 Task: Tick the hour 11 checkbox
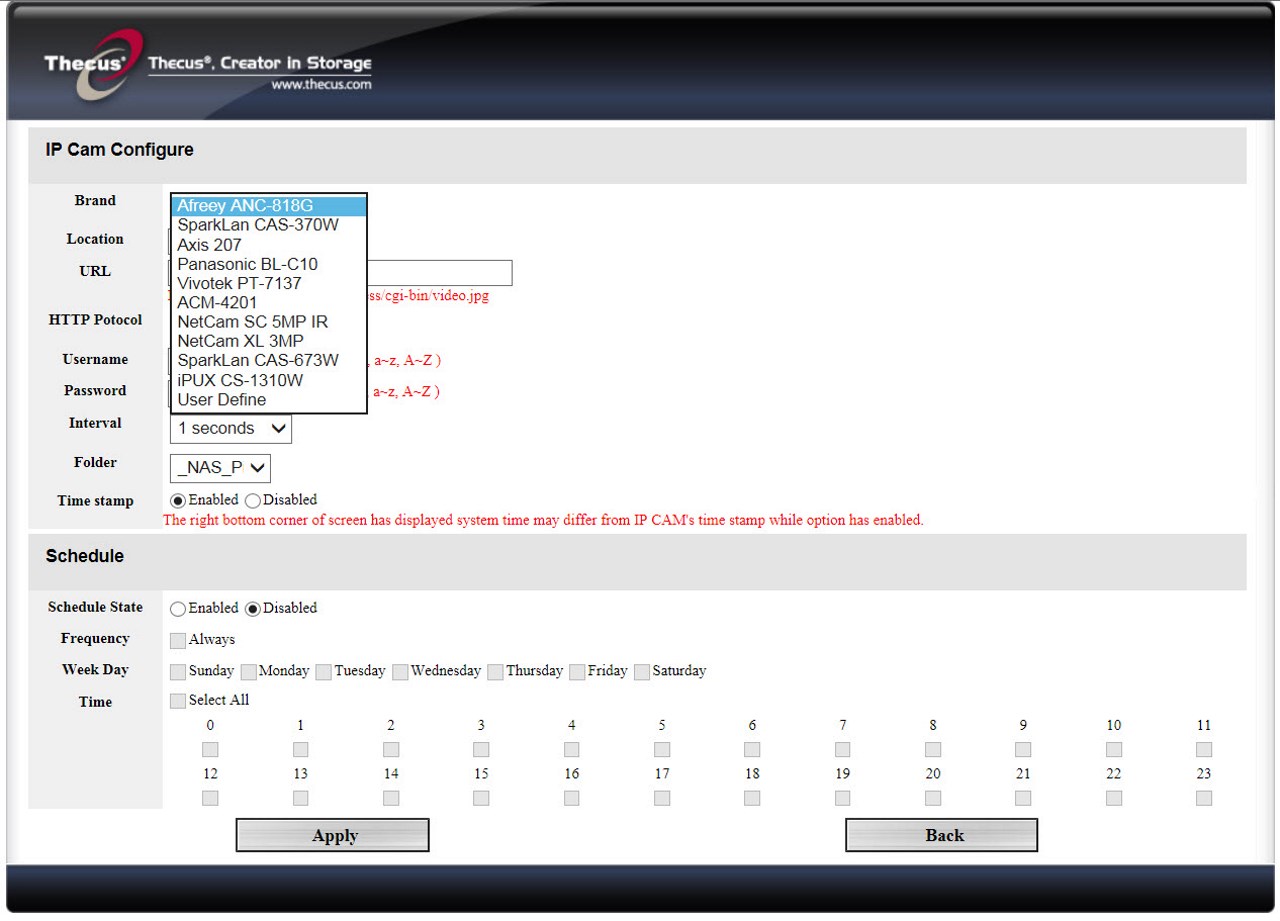[x=1204, y=749]
